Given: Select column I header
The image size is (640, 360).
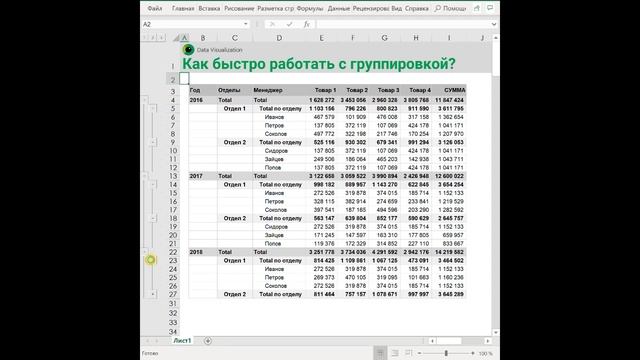Looking at the screenshot, I should click(x=449, y=38).
